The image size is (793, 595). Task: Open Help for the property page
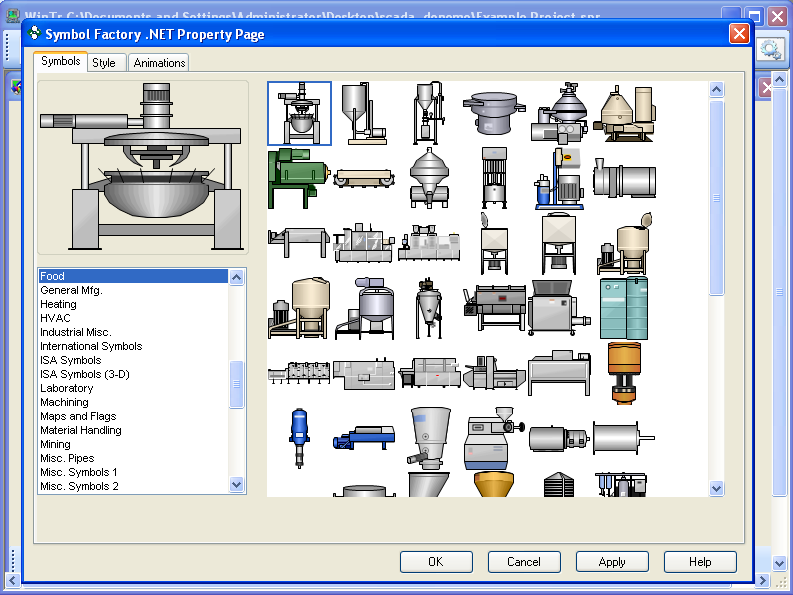click(700, 562)
